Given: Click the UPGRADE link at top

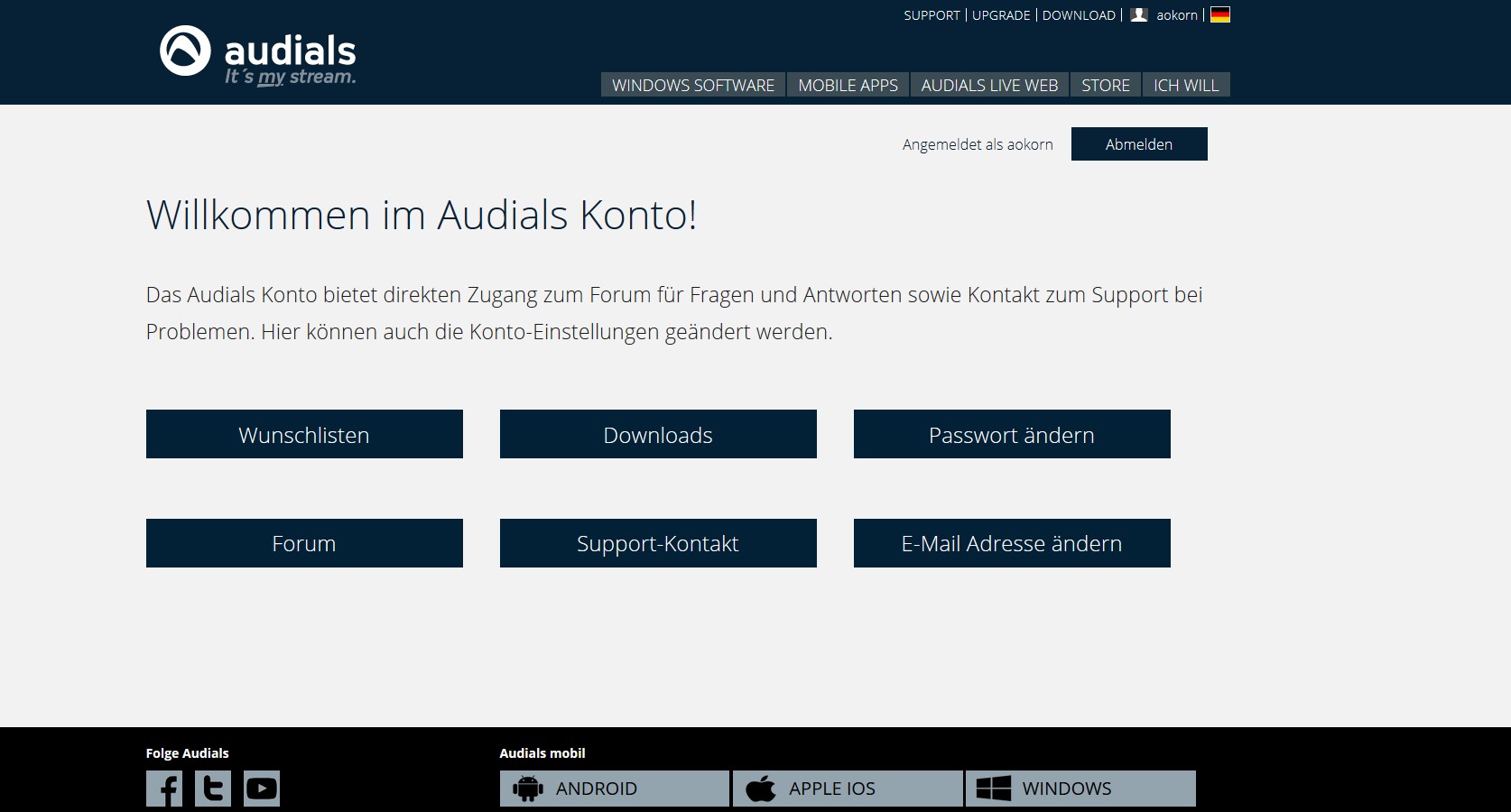Looking at the screenshot, I should click(x=1001, y=15).
